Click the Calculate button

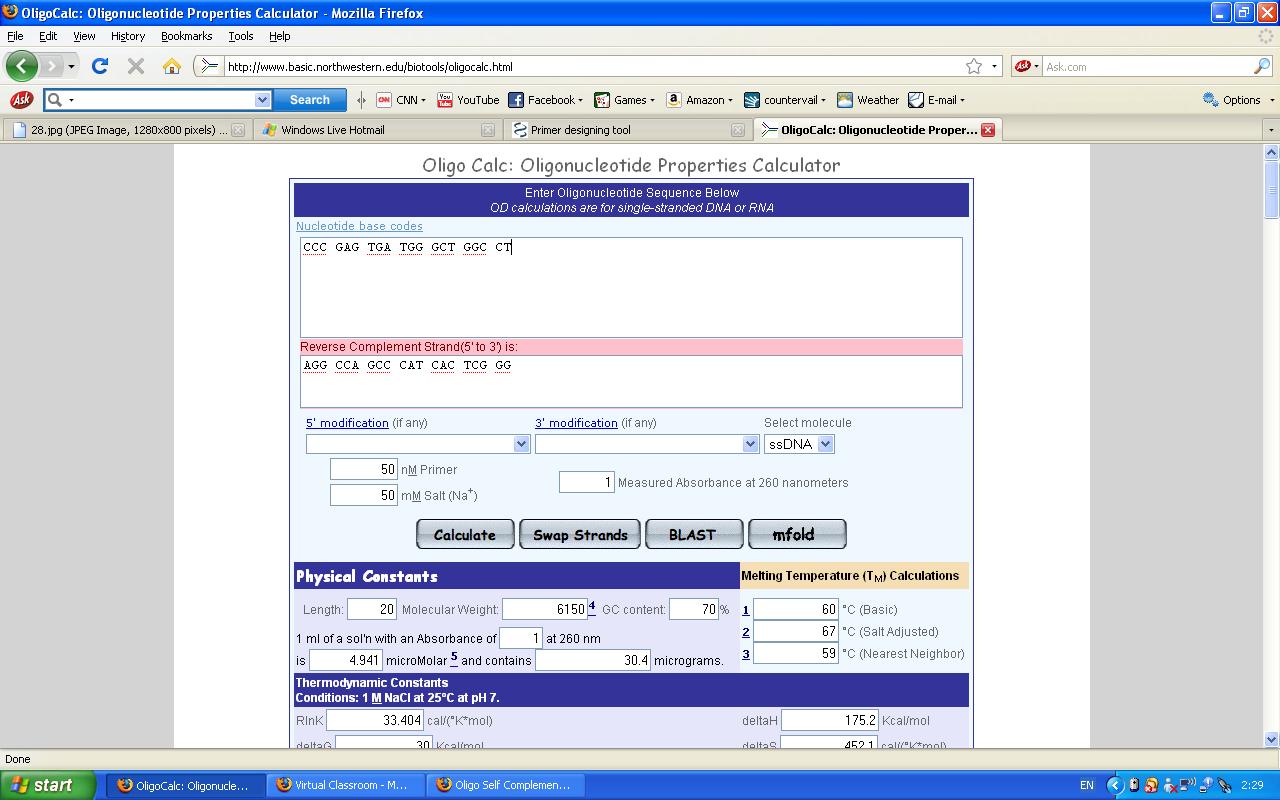coord(465,535)
